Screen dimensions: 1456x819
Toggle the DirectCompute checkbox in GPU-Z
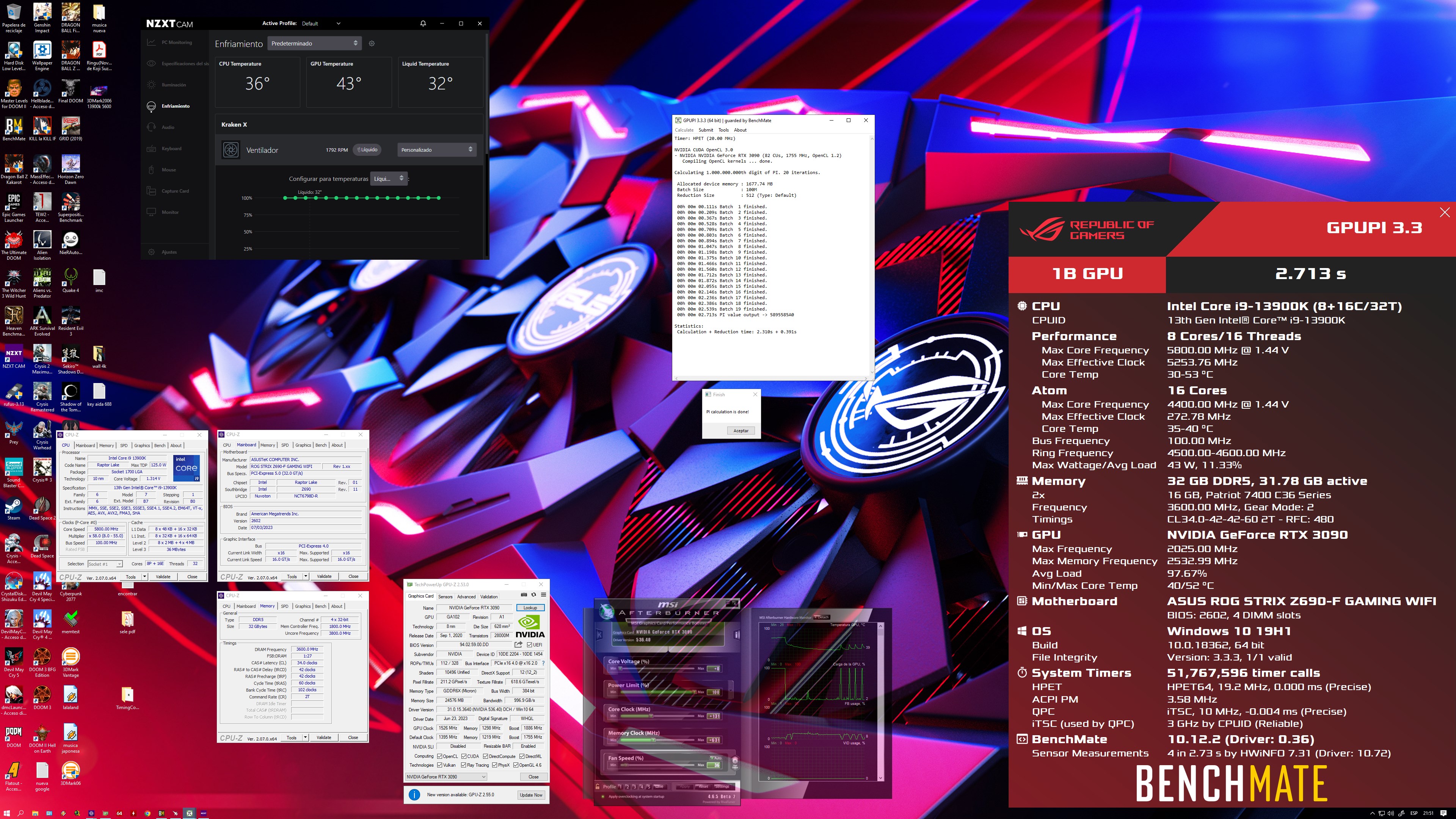485,756
